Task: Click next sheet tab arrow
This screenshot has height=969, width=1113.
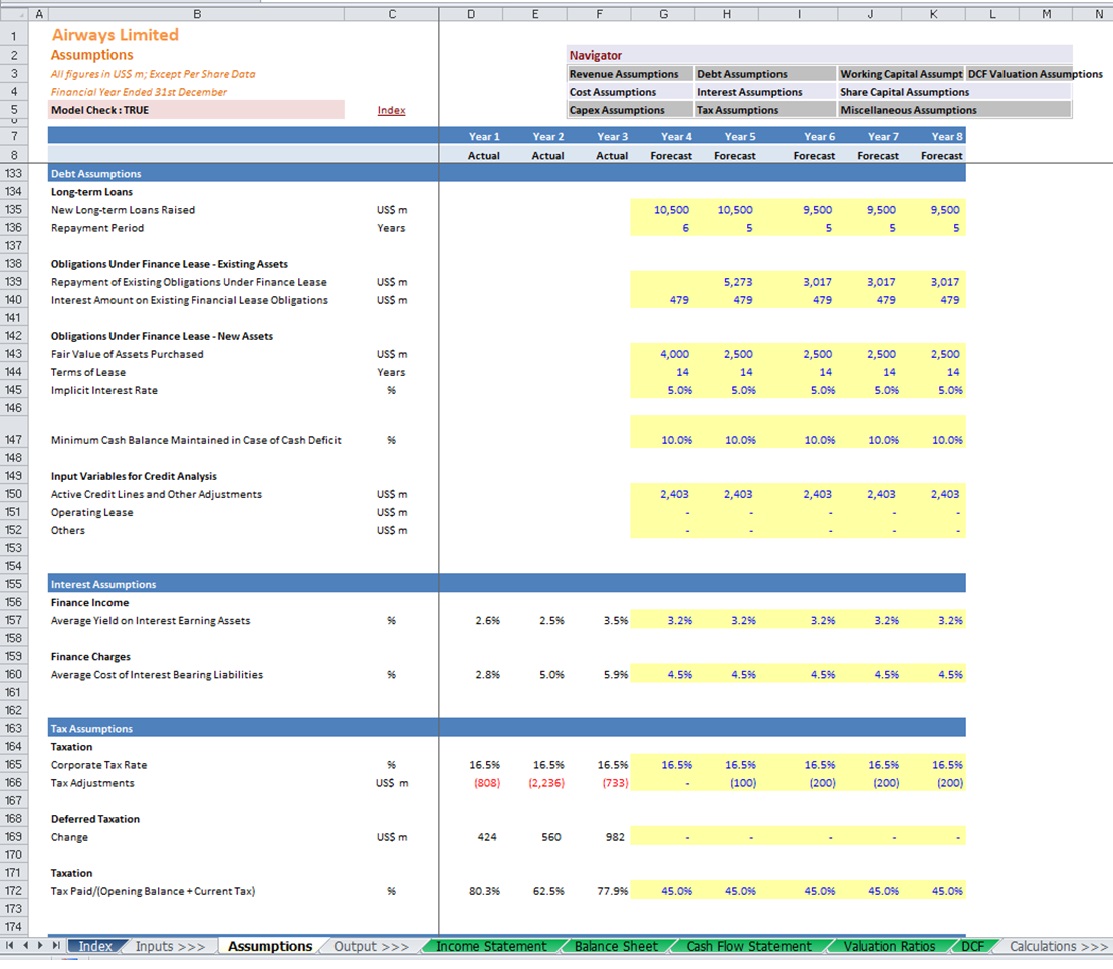Action: 40,946
